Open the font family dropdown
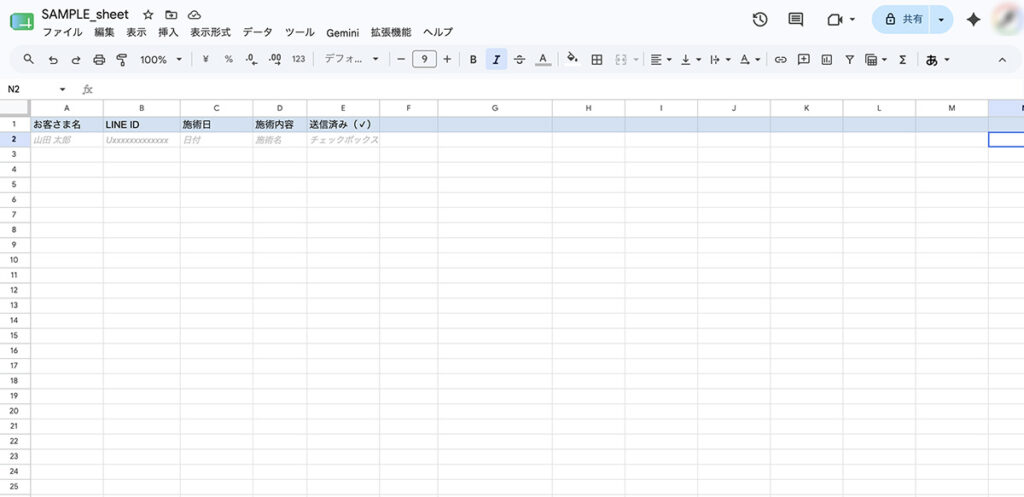Viewport: 1024px width, 497px height. pyautogui.click(x=351, y=59)
